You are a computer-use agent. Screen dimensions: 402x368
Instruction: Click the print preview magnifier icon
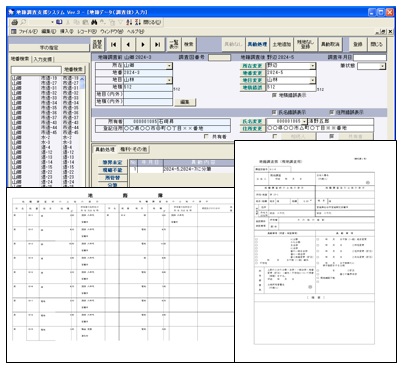pyautogui.click(x=23, y=22)
